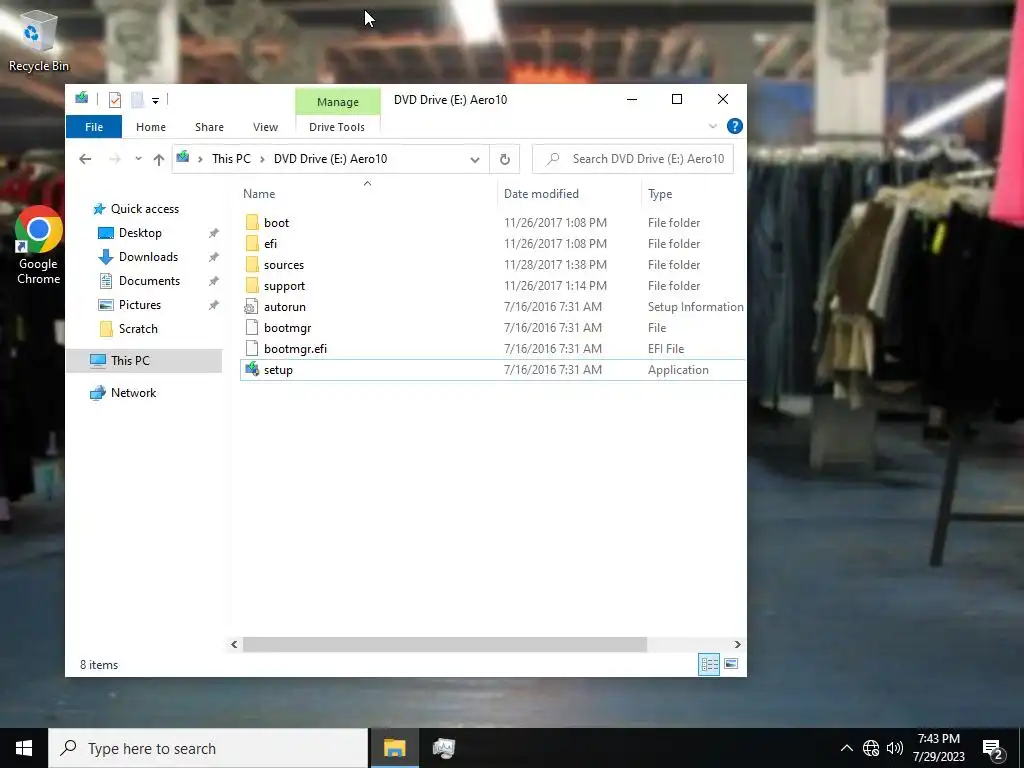Click the pin icon next to Downloads
1024x768 pixels.
click(x=213, y=257)
